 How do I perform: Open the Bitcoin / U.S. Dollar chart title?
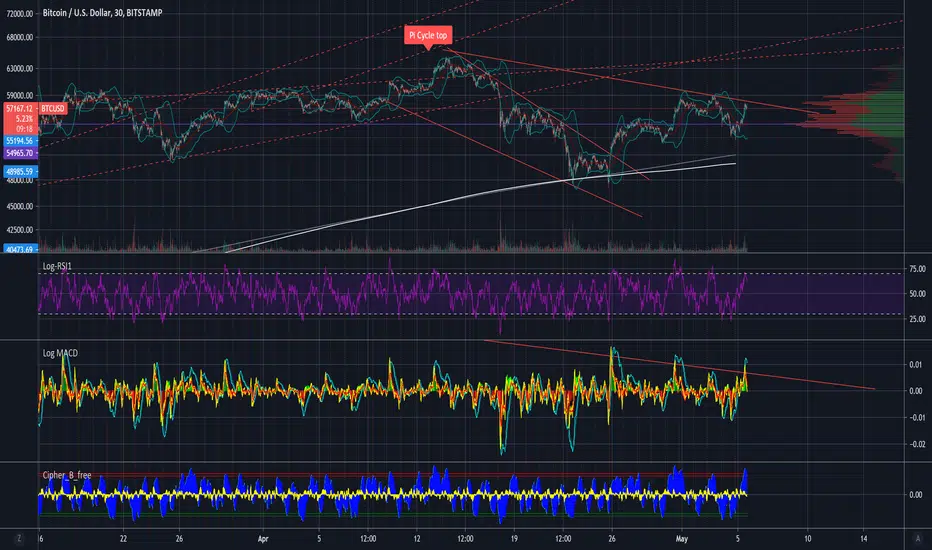point(102,12)
